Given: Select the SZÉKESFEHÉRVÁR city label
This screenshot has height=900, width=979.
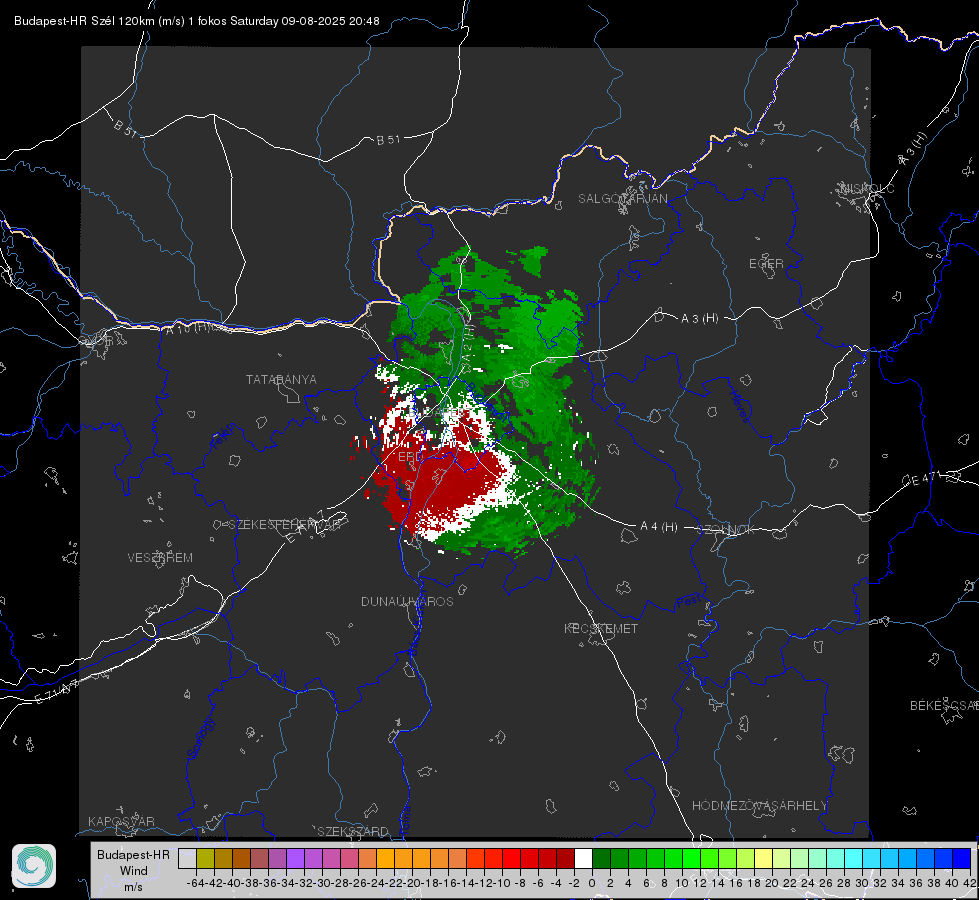Looking at the screenshot, I should [x=285, y=525].
